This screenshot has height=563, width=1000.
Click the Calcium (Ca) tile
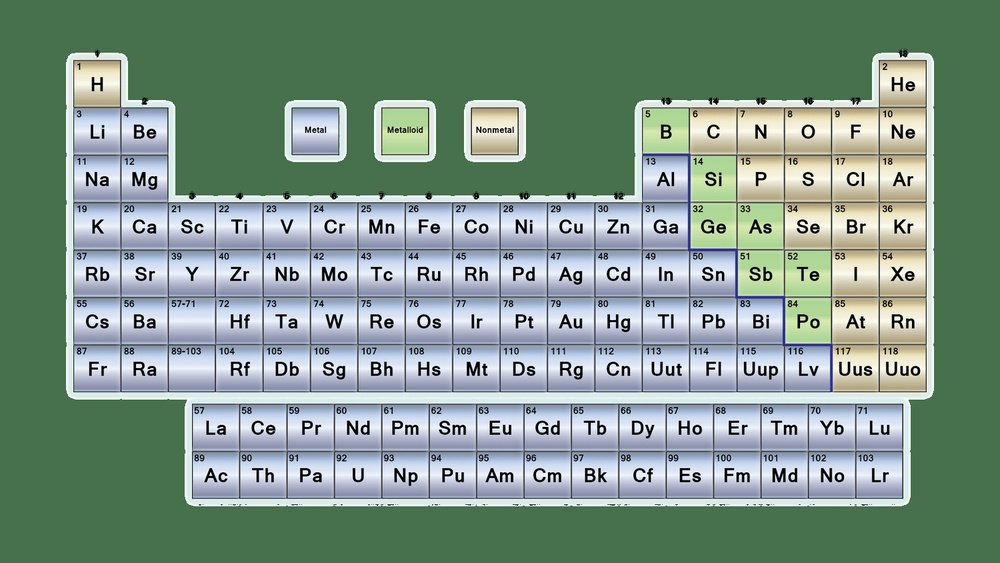point(145,226)
